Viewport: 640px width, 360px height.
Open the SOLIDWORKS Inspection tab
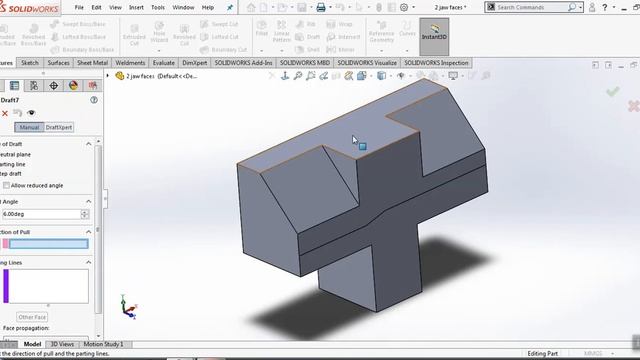pyautogui.click(x=436, y=63)
